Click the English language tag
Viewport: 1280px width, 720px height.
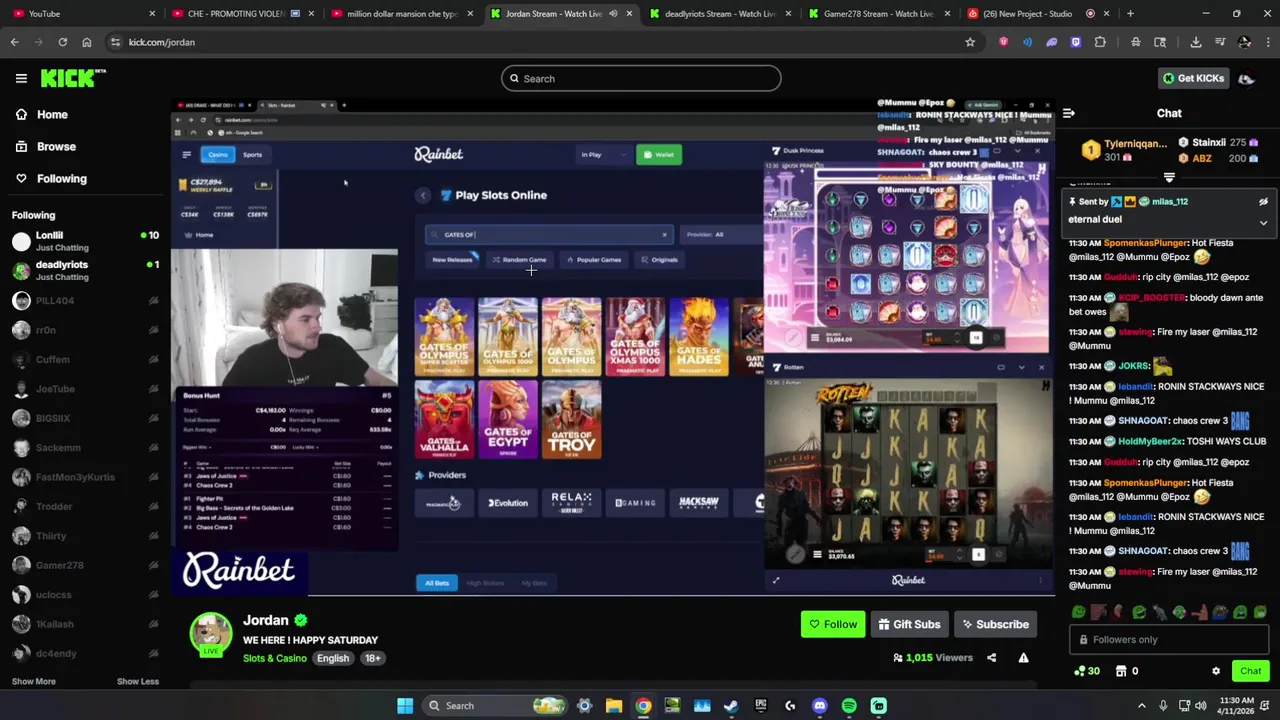pyautogui.click(x=333, y=658)
